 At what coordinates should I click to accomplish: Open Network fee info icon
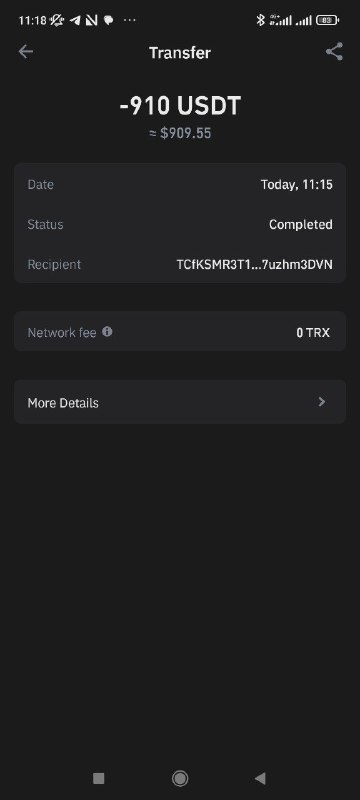click(x=107, y=332)
